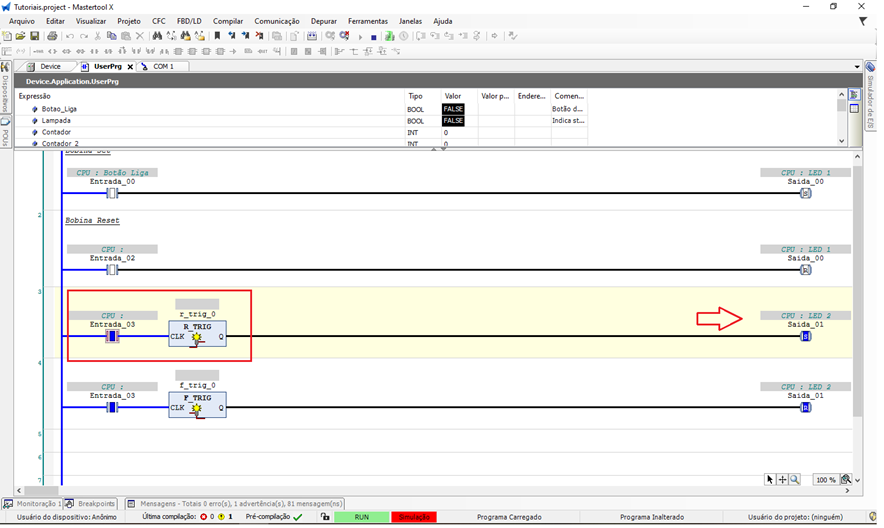Click the Cut scissors icon
Viewport: 884px width, 528px height.
(98, 36)
